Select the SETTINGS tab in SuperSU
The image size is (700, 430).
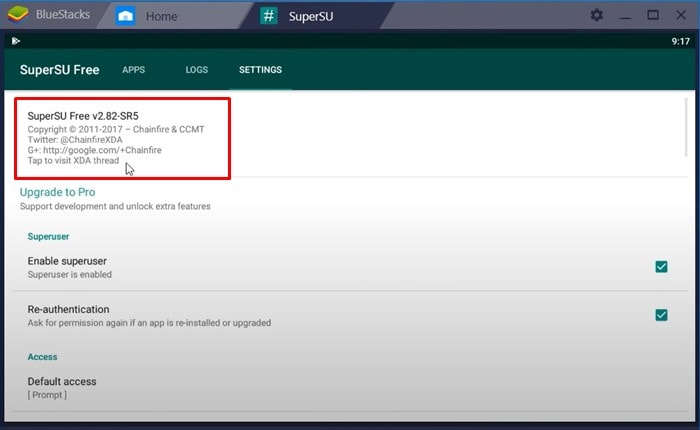click(x=260, y=70)
